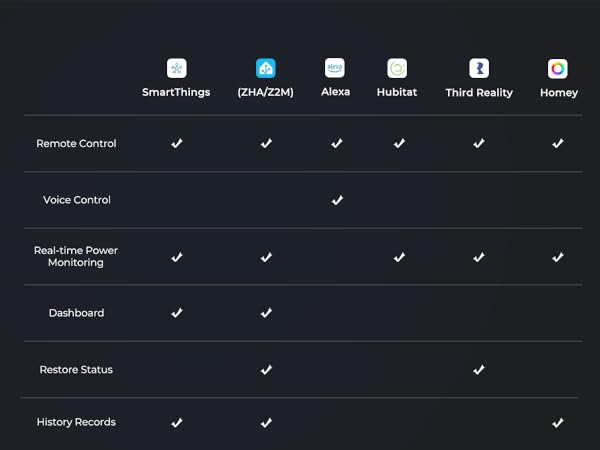This screenshot has width=600, height=450.
Task: Click the Amazon Alexa logo icon
Action: pos(335,68)
